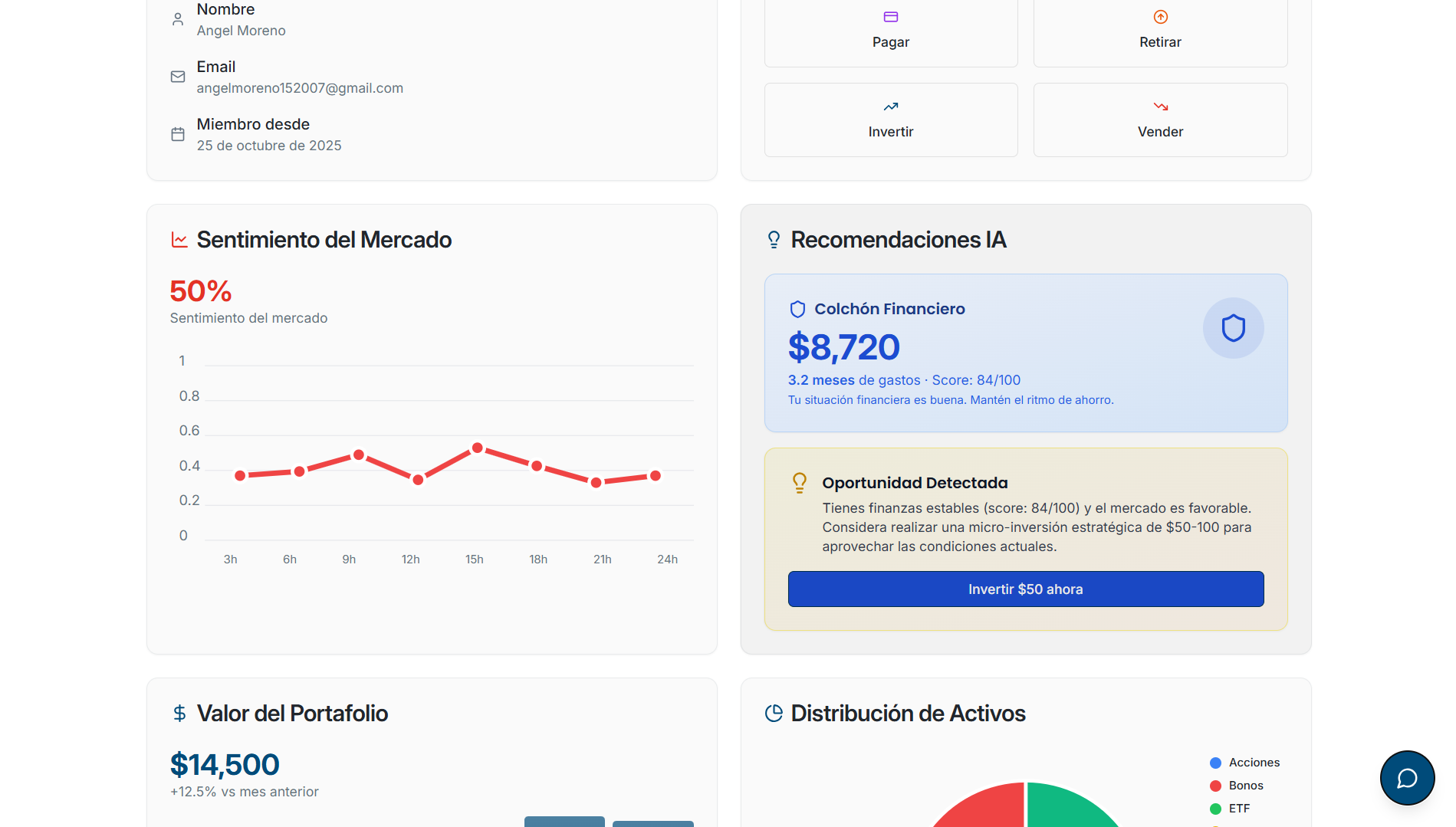
Task: Click the small shield icon by Colchón Financiero
Action: pos(797,309)
